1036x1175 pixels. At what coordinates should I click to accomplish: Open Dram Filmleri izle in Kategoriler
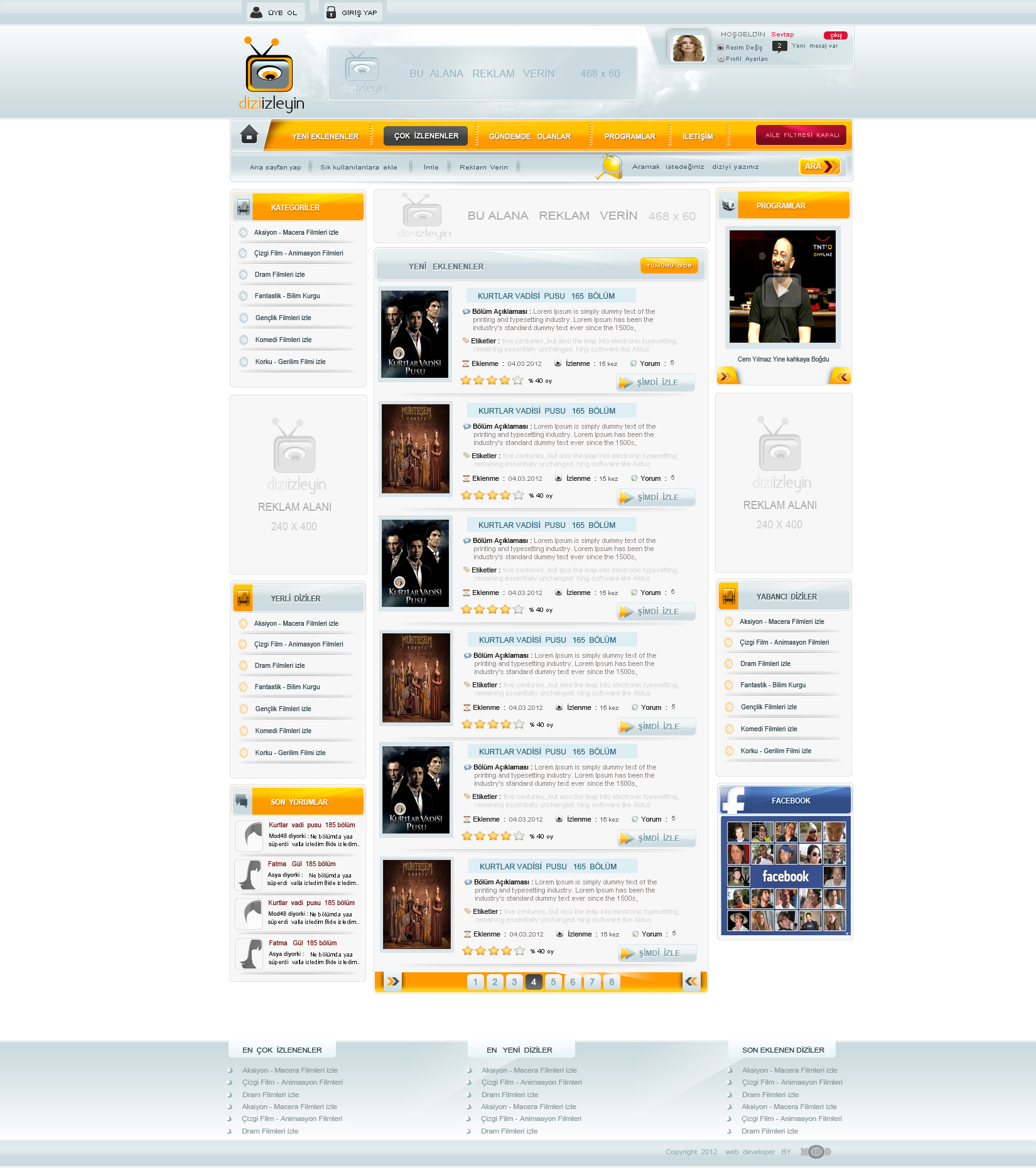[279, 275]
